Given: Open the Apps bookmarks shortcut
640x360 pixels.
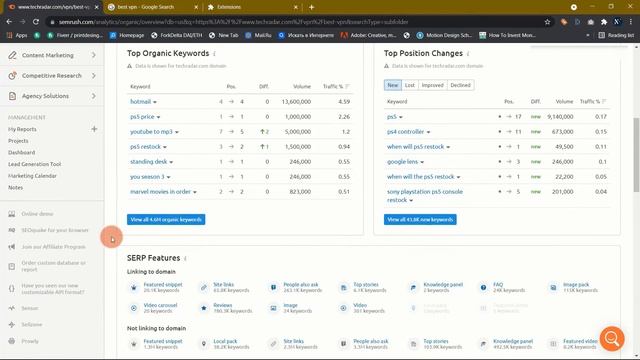Looking at the screenshot, I should click(17, 36).
